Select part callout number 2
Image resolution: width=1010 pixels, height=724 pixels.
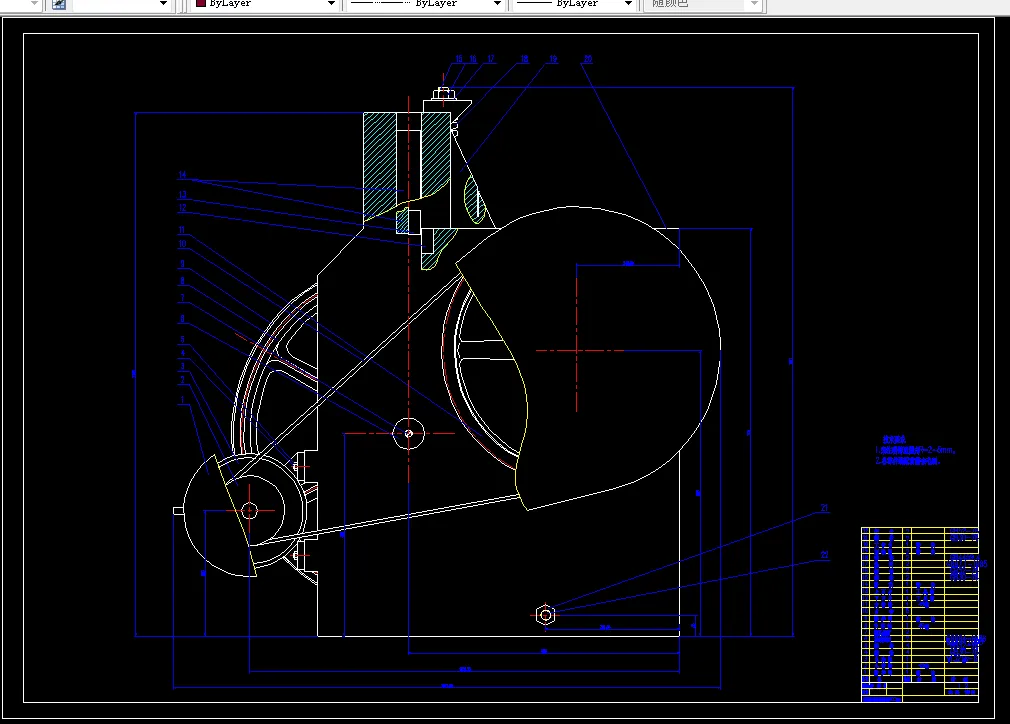coord(182,380)
